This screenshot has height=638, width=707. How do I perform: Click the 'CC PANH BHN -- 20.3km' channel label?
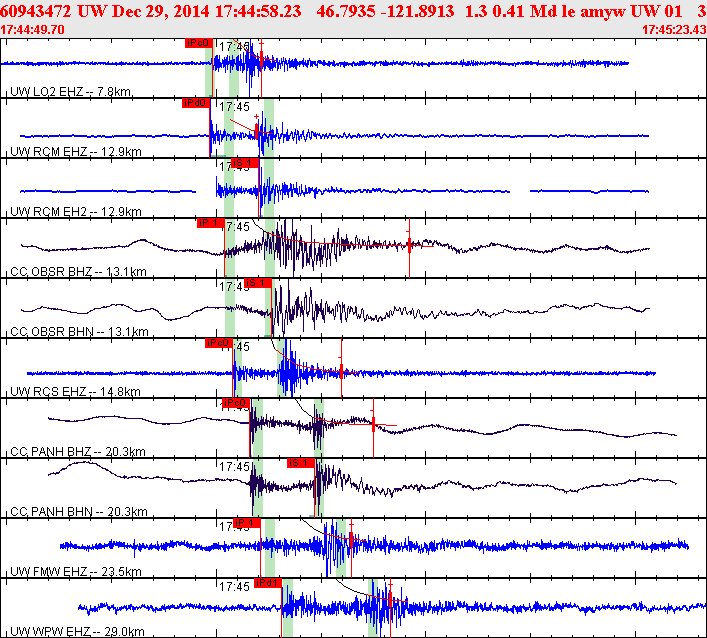(x=79, y=512)
